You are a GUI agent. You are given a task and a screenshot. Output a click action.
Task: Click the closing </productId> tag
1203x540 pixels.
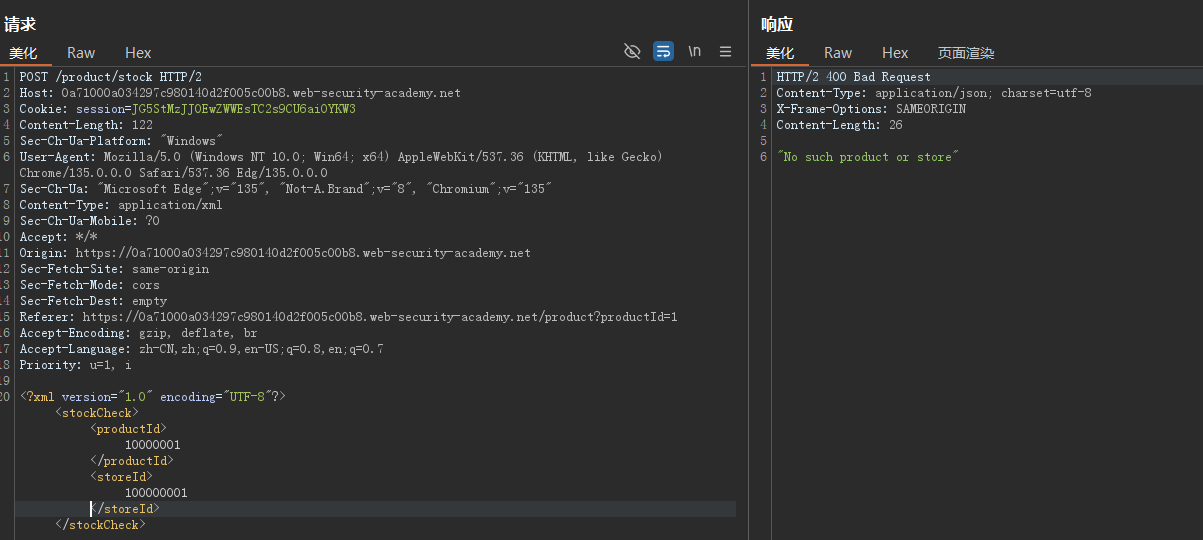[x=132, y=461]
